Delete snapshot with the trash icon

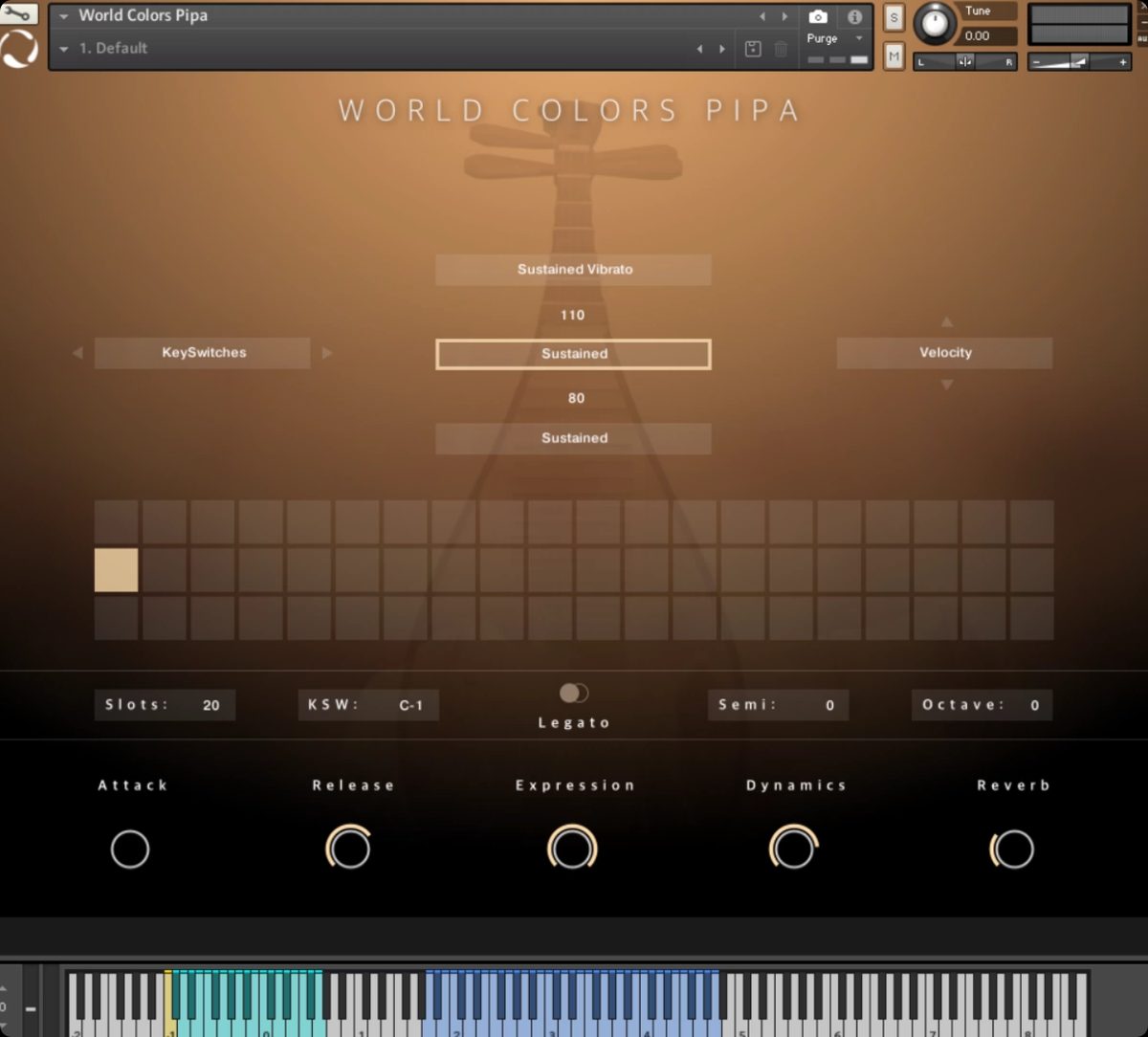click(781, 49)
